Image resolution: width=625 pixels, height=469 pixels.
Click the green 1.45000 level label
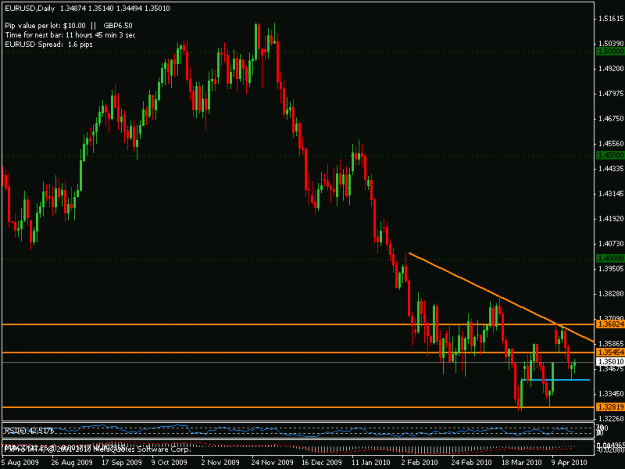610,155
